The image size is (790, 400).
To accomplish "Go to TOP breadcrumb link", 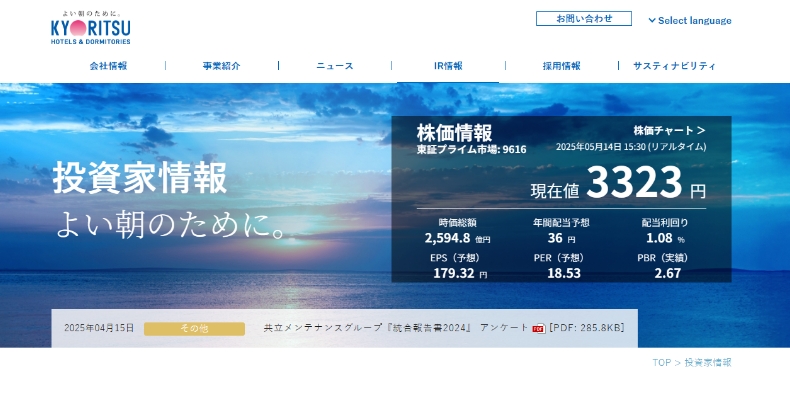I will click(662, 363).
